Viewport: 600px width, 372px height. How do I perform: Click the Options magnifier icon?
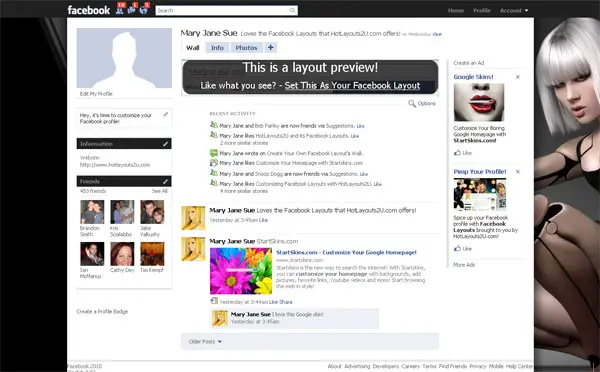click(x=412, y=103)
